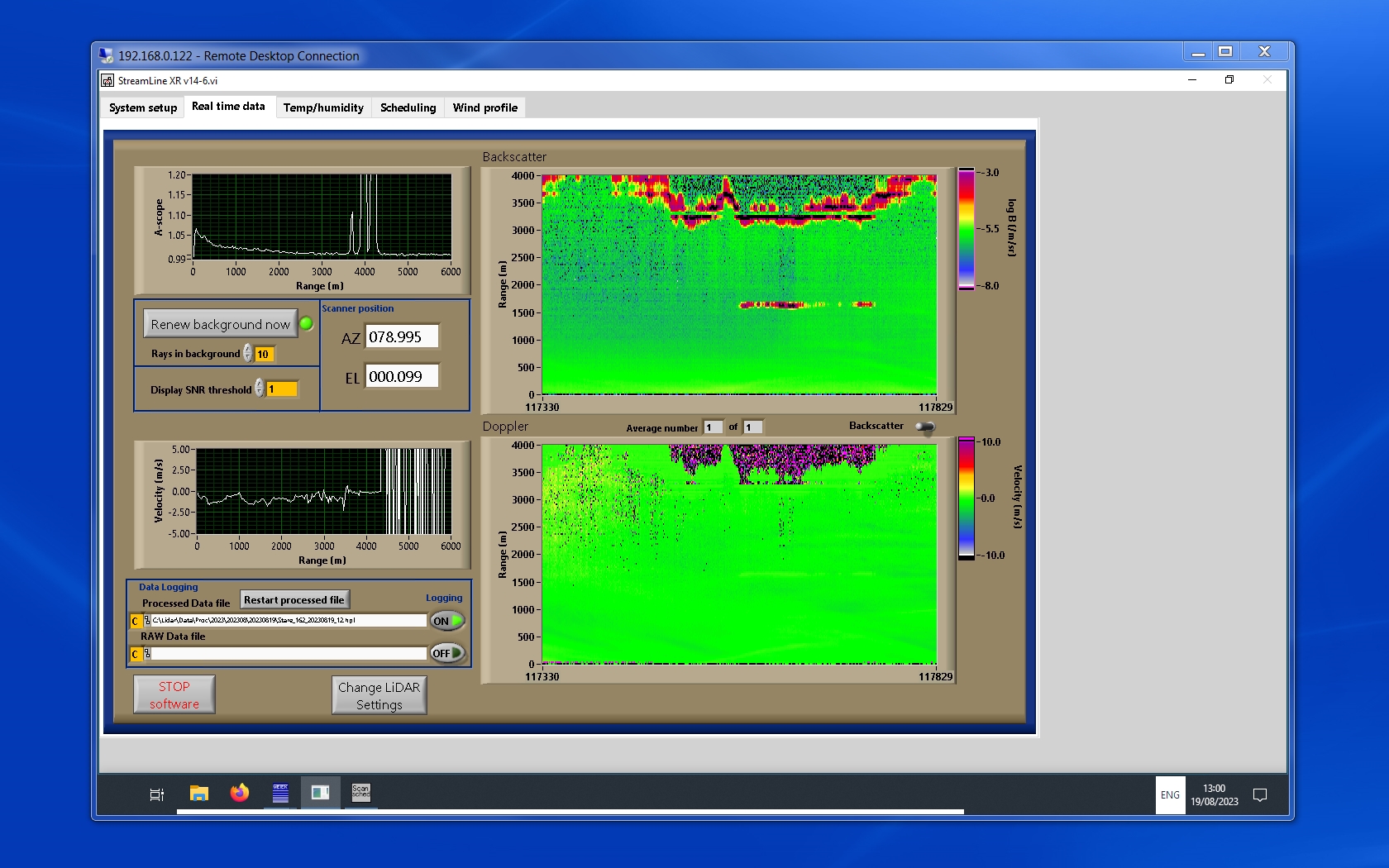The width and height of the screenshot is (1389, 868).
Task: Click the processed data file browse icon
Action: 146,621
